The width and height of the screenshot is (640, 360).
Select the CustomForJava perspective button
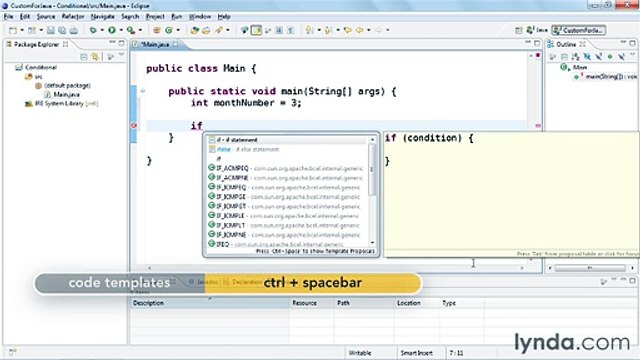click(579, 30)
